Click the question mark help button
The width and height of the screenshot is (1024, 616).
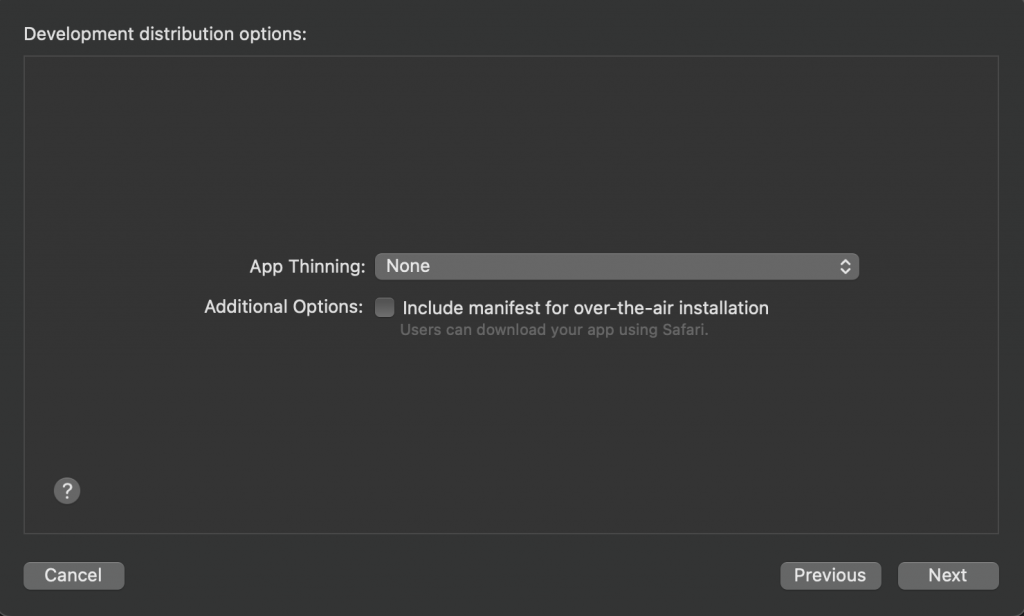pos(67,490)
